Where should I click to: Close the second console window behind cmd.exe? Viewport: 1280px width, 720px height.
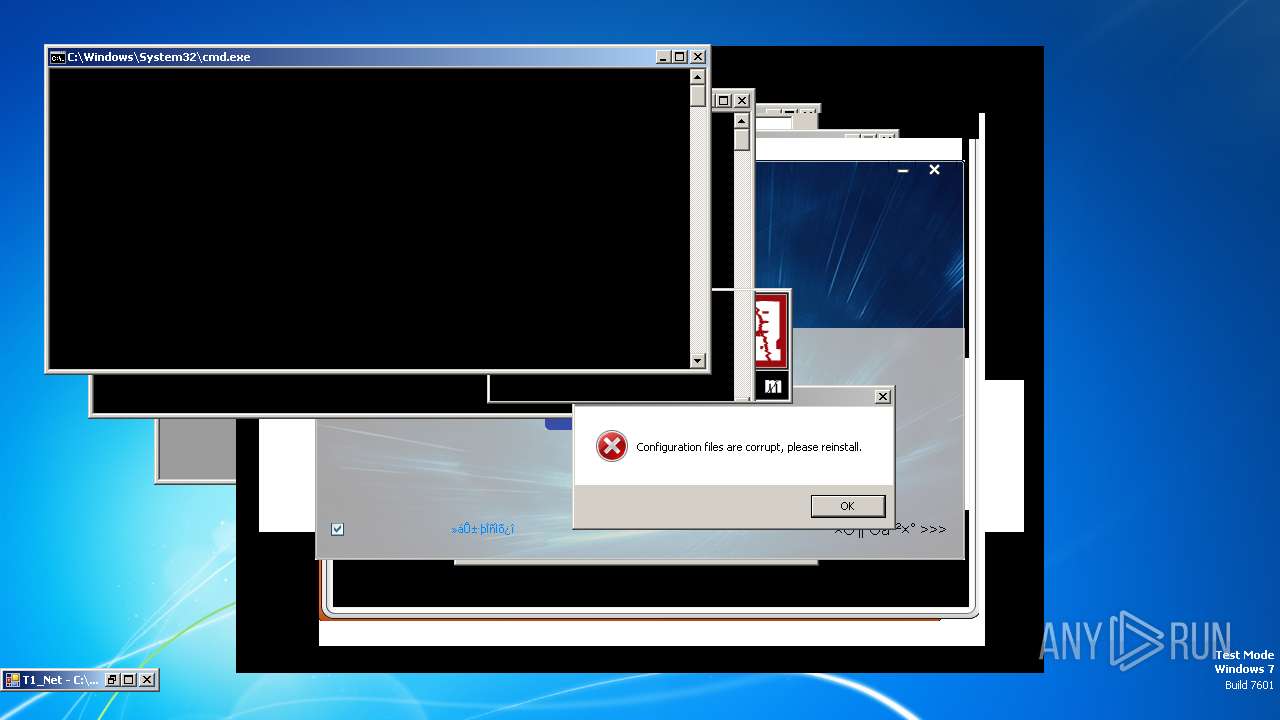[742, 100]
